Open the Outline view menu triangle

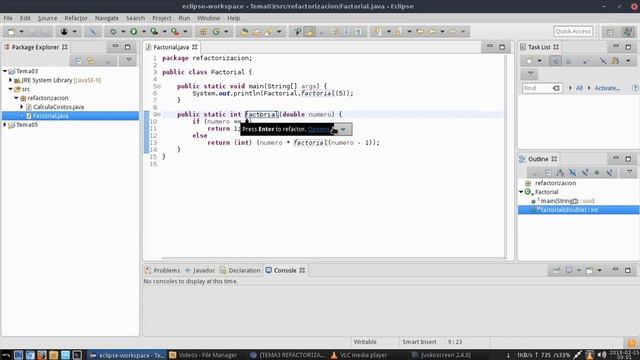630,172
